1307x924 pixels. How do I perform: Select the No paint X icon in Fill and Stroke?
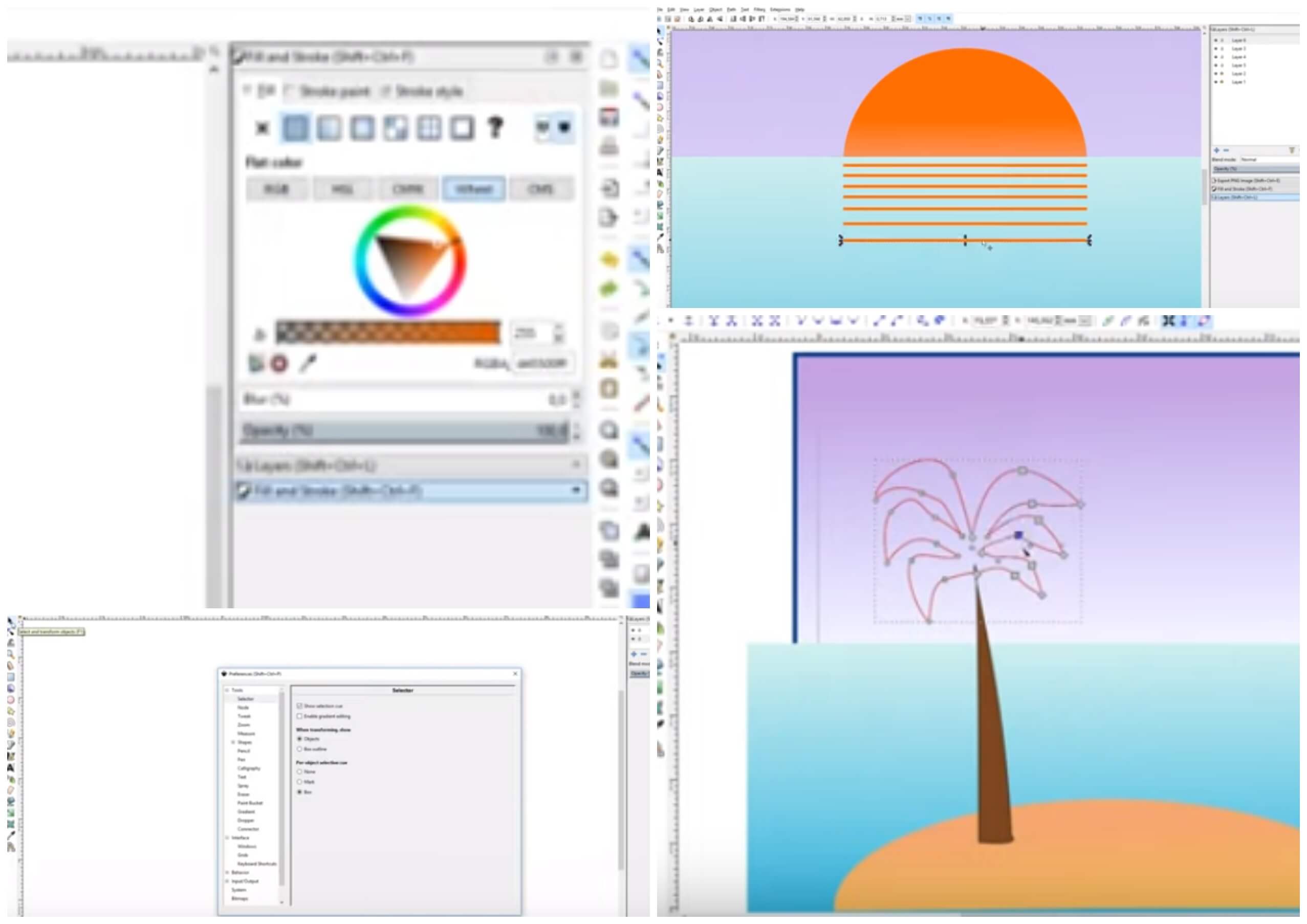point(263,128)
